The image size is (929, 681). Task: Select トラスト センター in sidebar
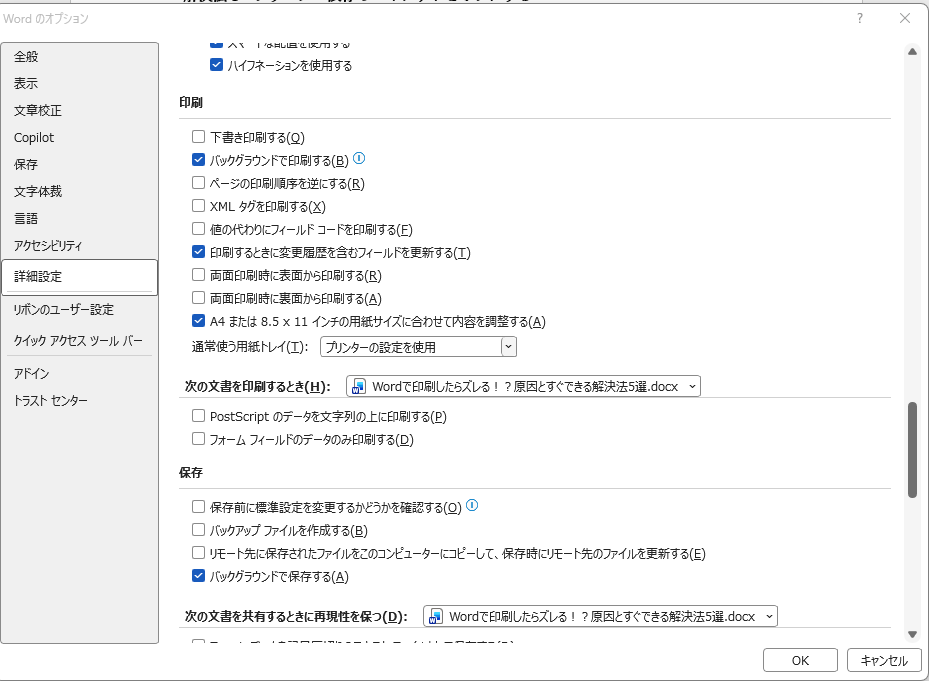[x=51, y=401]
